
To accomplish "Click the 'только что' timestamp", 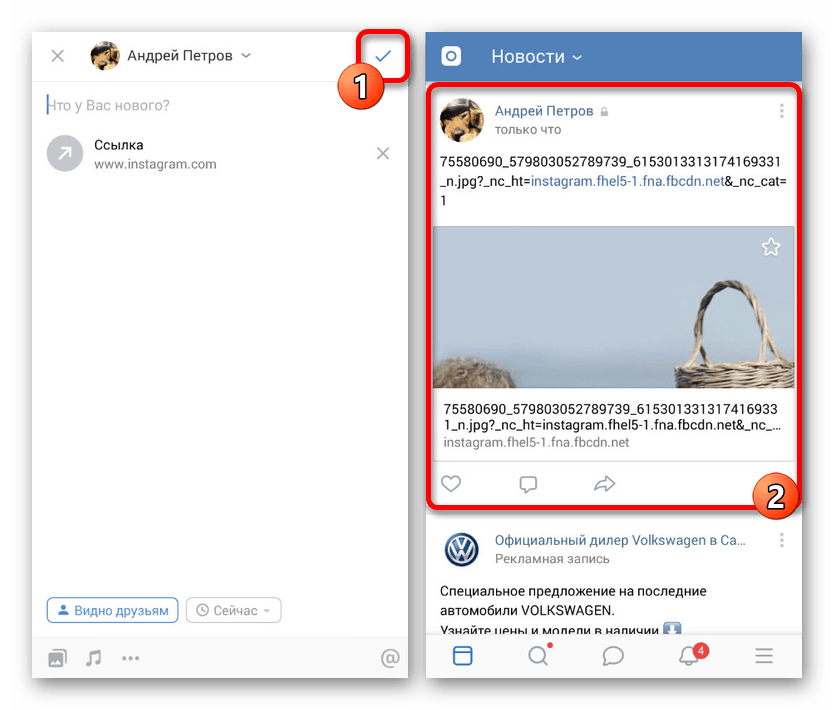I will click(528, 130).
